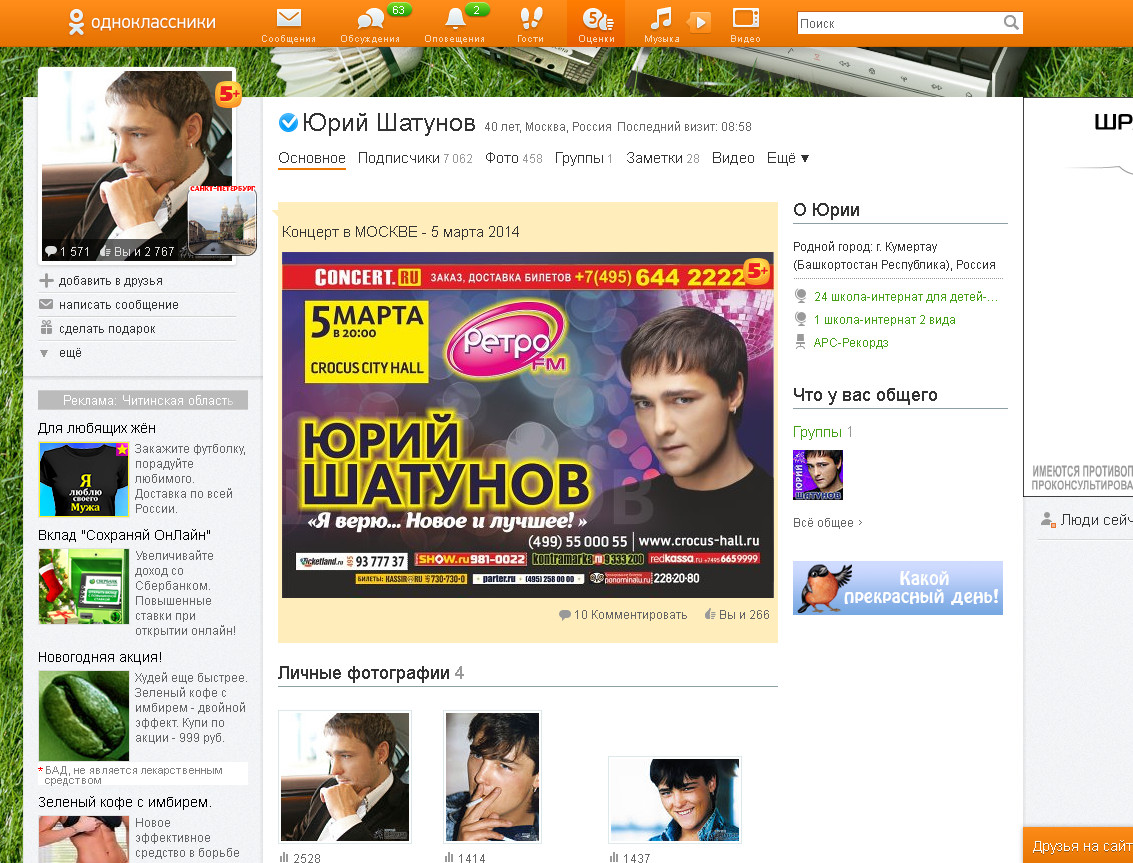Click добавить в друзья
This screenshot has height=863, width=1133.
pos(110,281)
